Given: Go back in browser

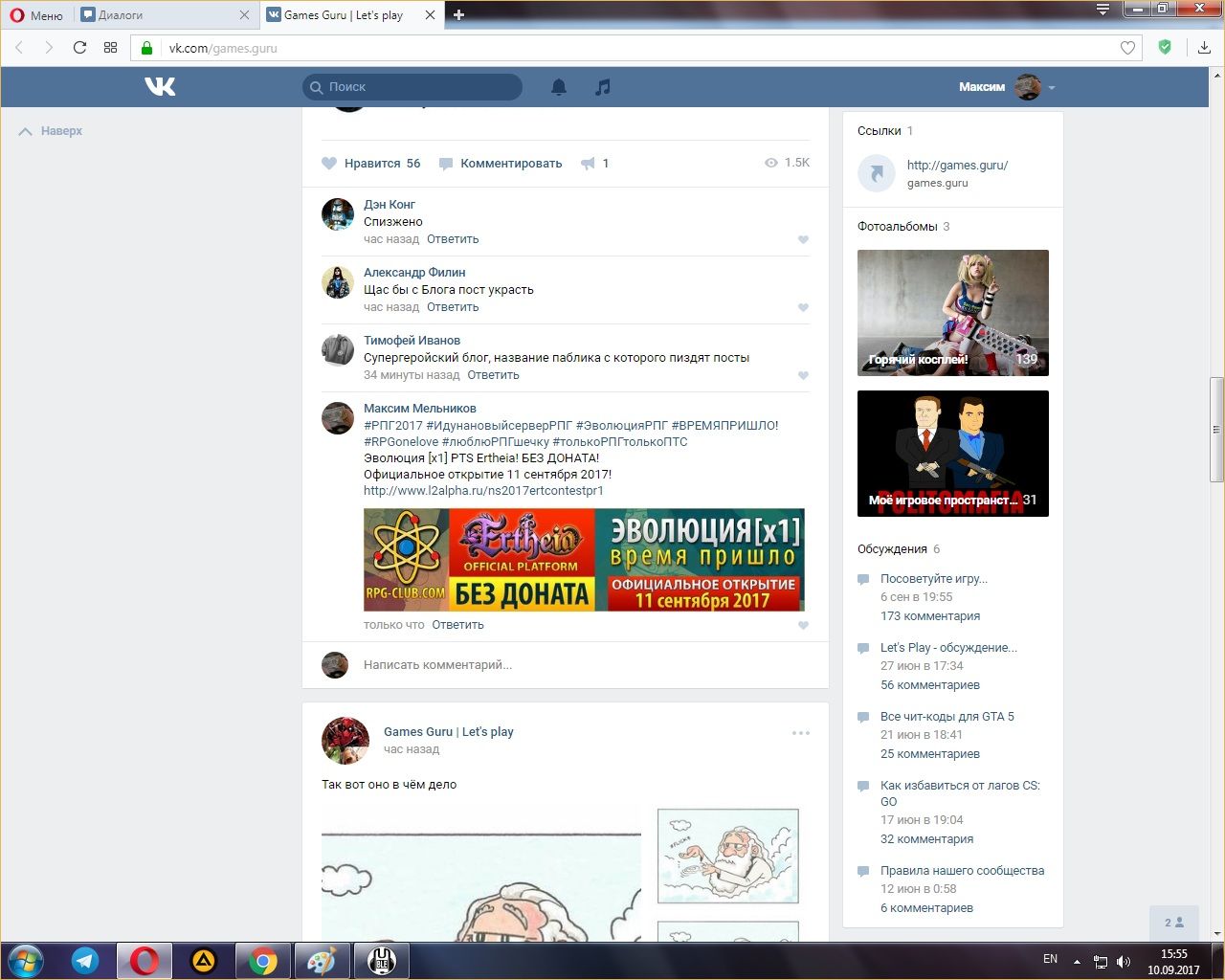Looking at the screenshot, I should click(x=19, y=48).
